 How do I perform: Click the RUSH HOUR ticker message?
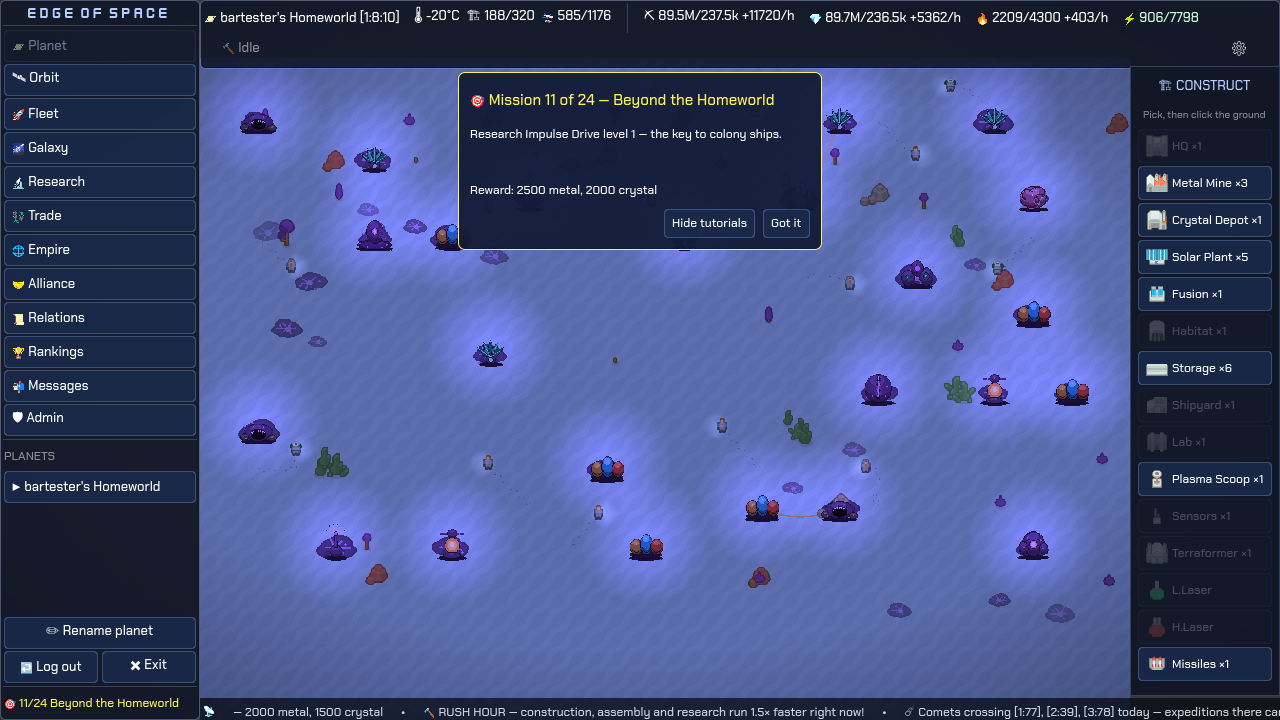(x=644, y=712)
